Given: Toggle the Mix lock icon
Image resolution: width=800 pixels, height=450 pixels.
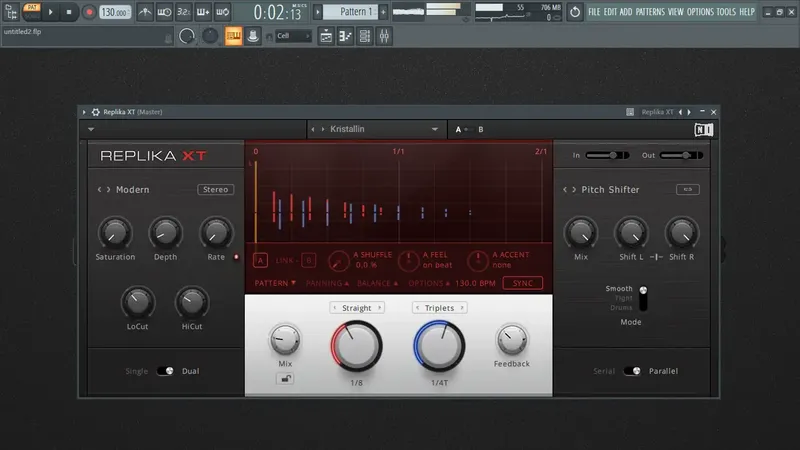Looking at the screenshot, I should click(285, 379).
